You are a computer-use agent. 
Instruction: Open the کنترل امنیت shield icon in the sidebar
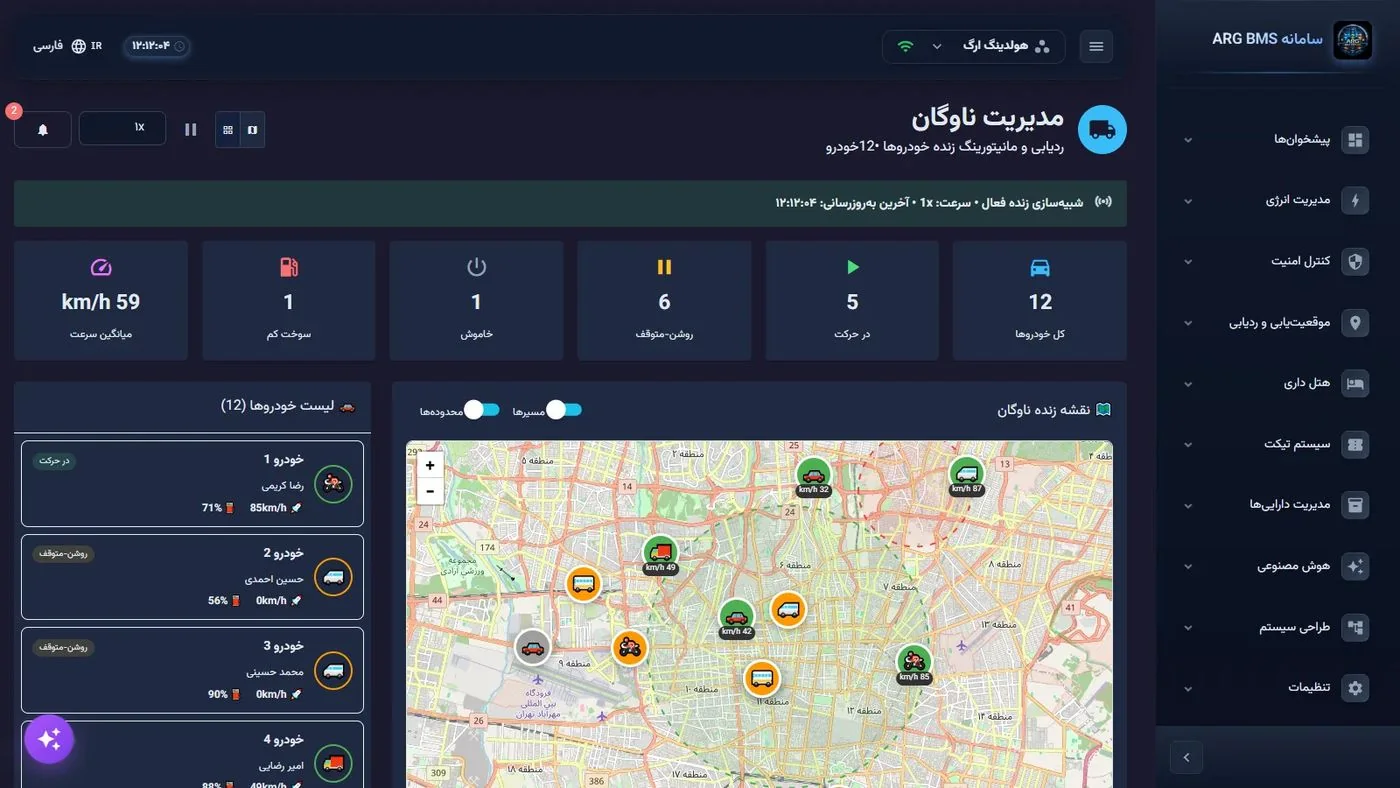click(x=1355, y=262)
